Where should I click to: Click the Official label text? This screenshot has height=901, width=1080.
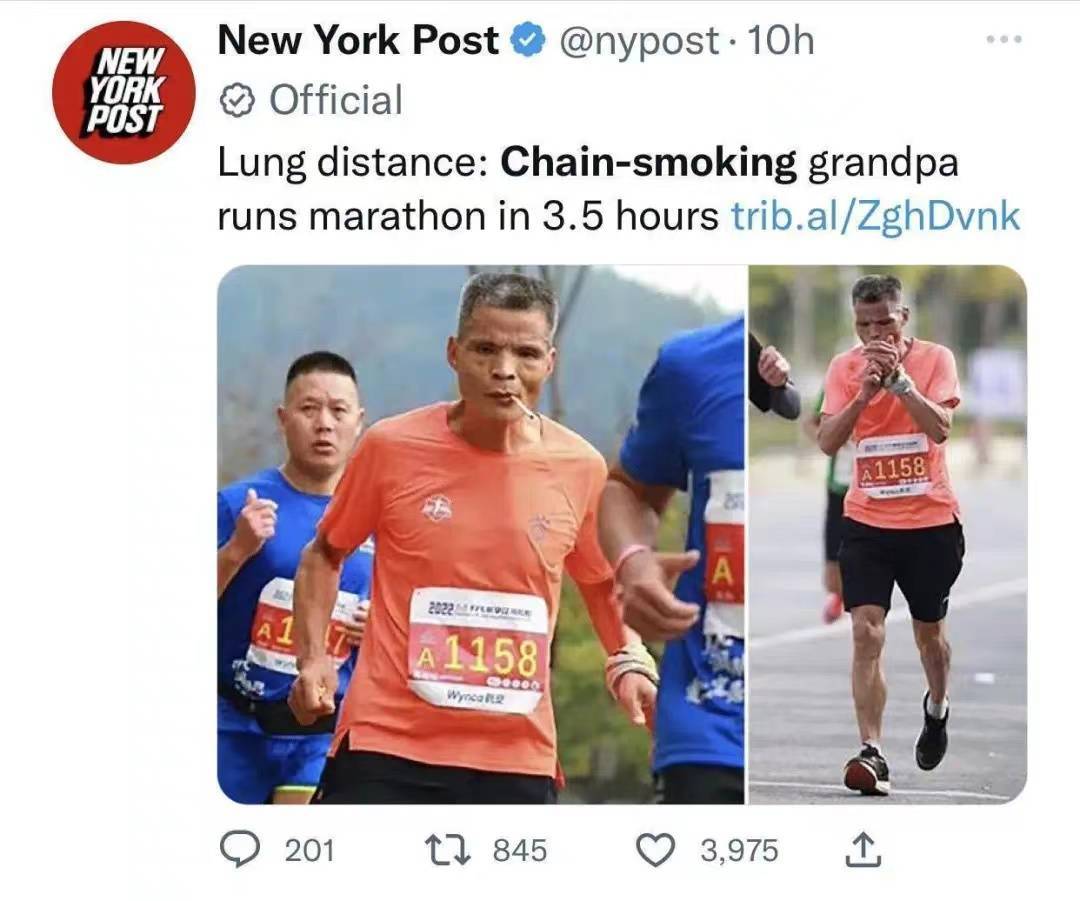[335, 100]
